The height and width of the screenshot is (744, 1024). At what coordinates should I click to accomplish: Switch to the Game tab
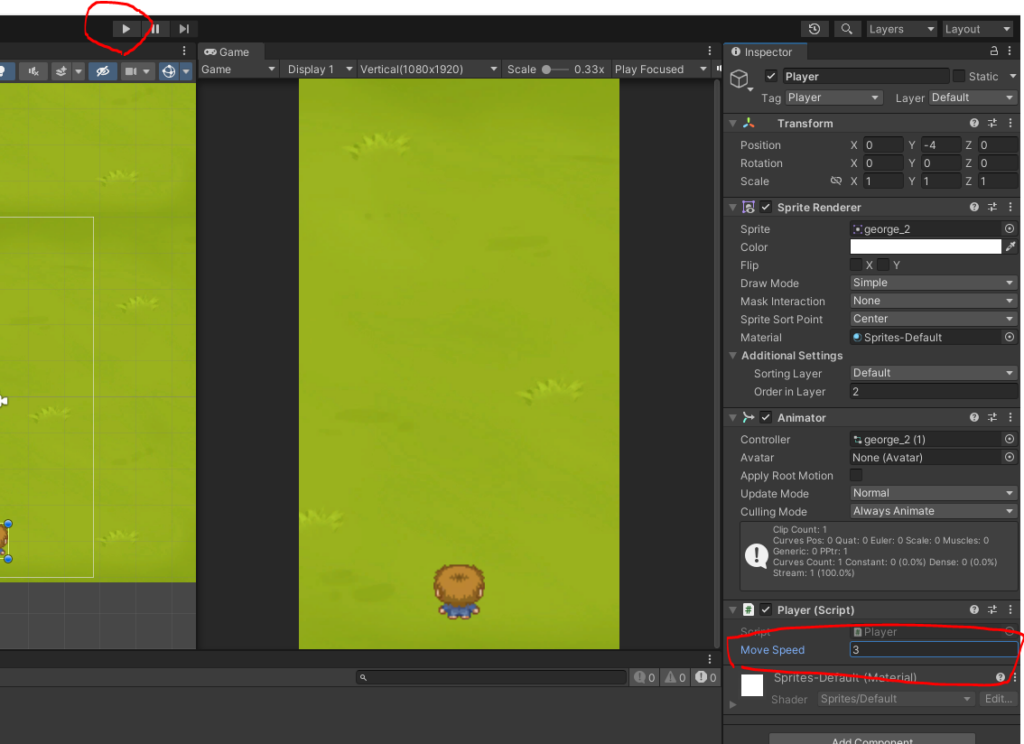click(227, 52)
